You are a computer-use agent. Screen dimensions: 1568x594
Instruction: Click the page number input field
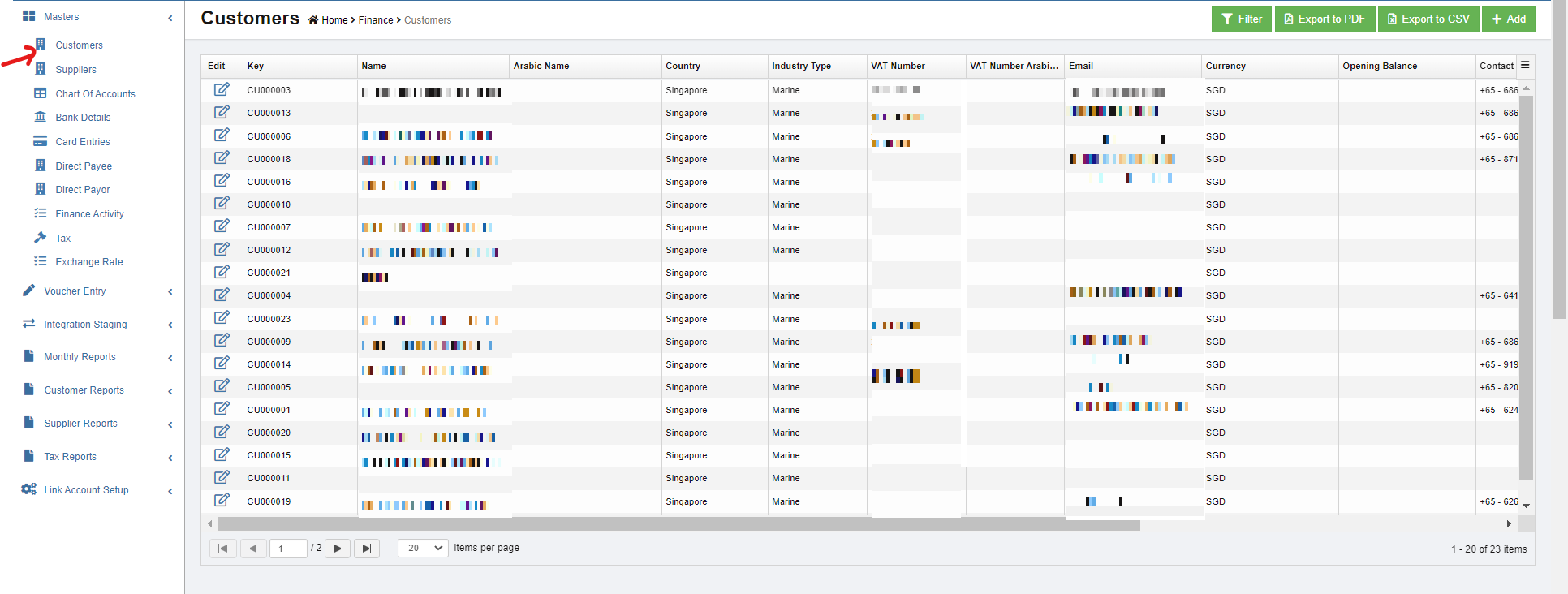[x=287, y=549]
